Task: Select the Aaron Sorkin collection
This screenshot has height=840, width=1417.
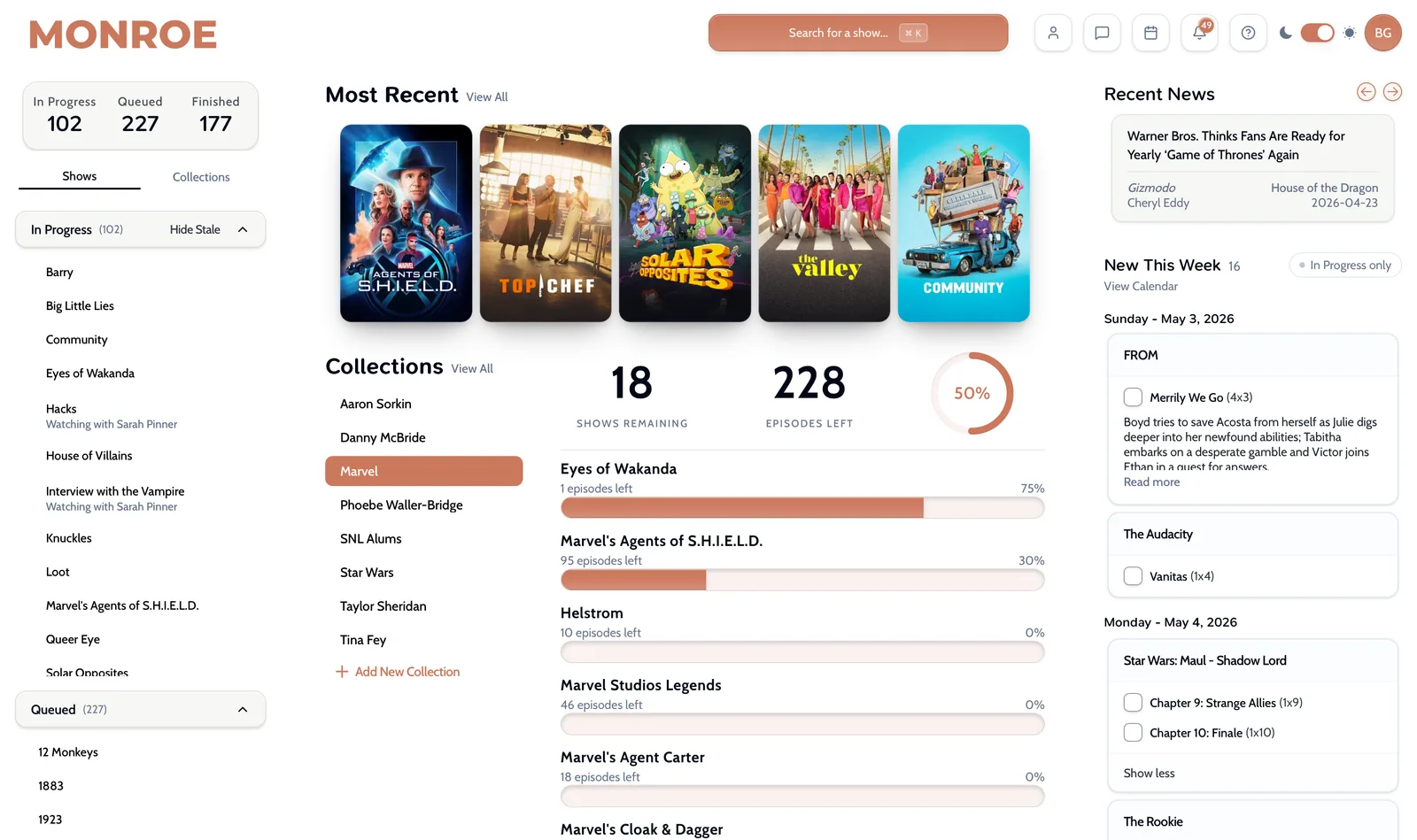Action: click(x=423, y=404)
